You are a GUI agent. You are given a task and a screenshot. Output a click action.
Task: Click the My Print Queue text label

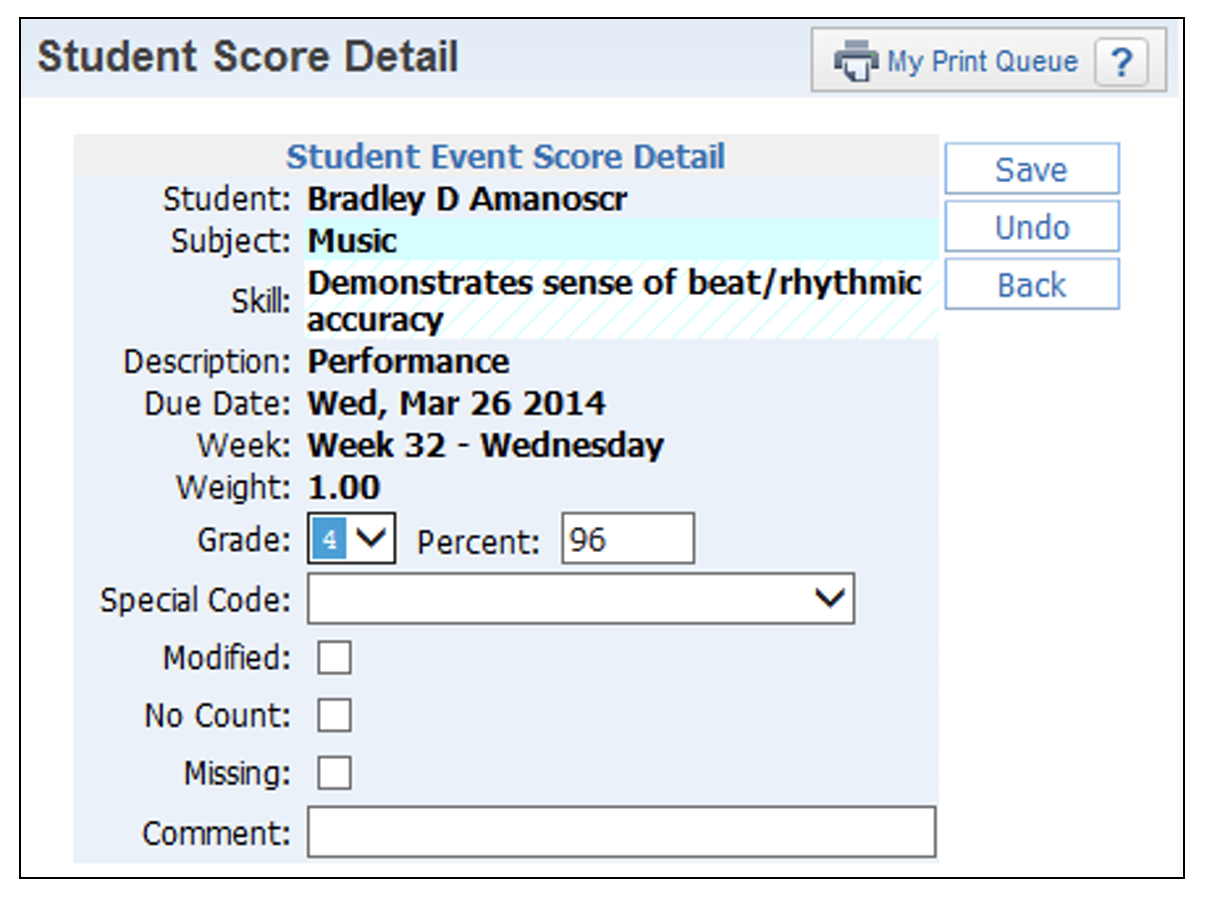[982, 62]
